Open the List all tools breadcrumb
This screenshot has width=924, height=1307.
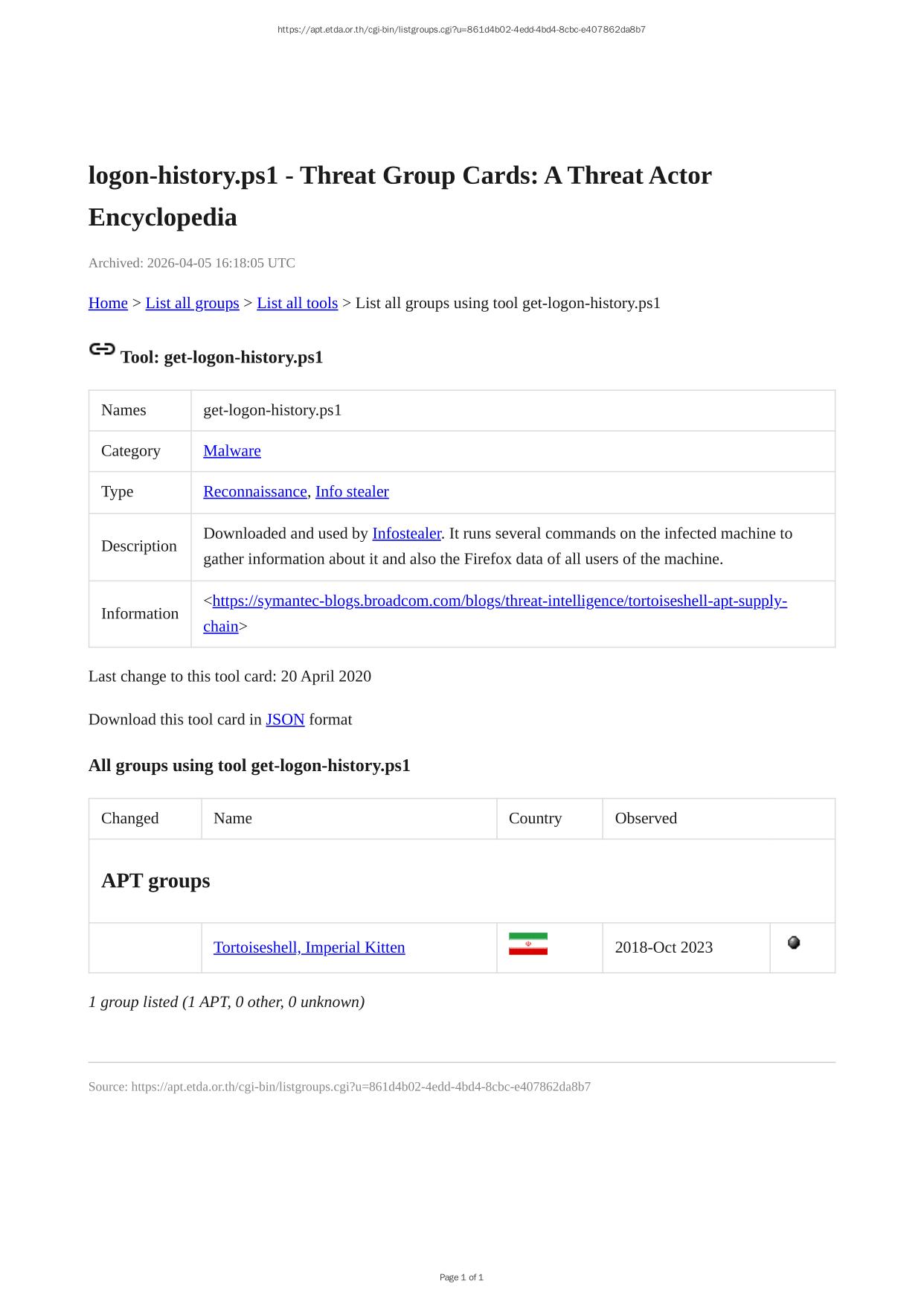coord(297,303)
